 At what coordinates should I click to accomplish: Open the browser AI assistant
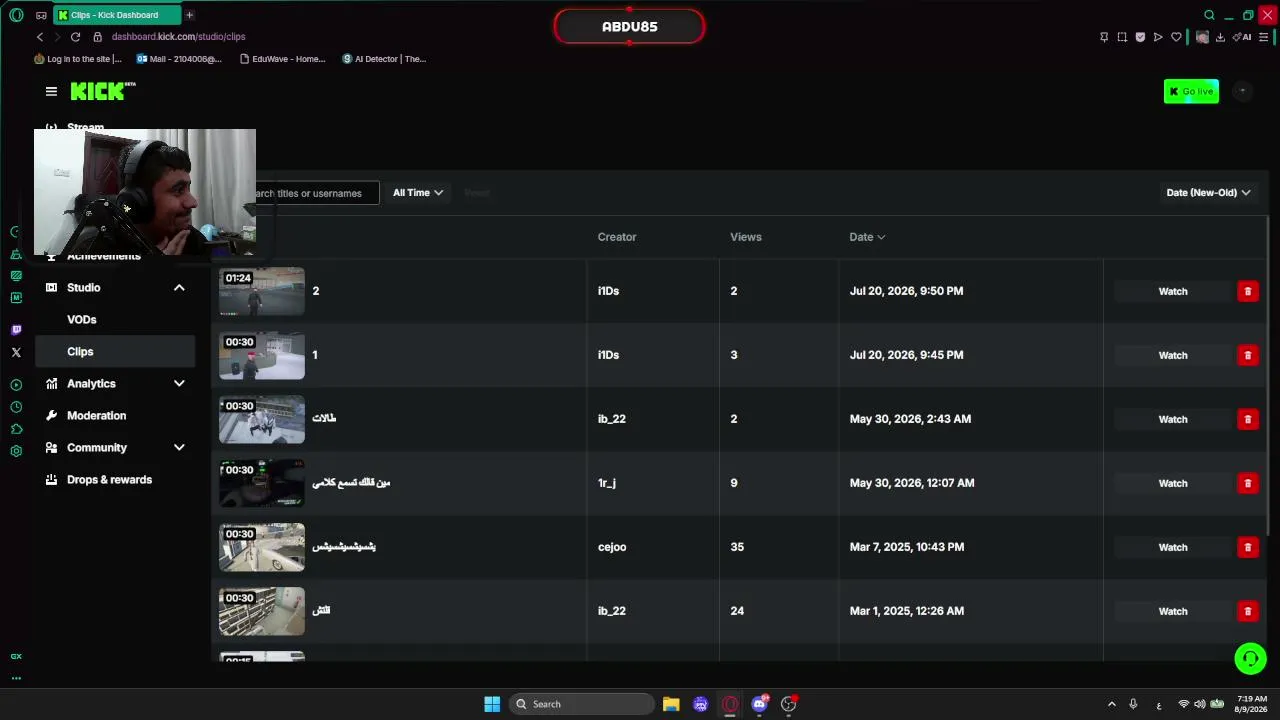[1243, 37]
